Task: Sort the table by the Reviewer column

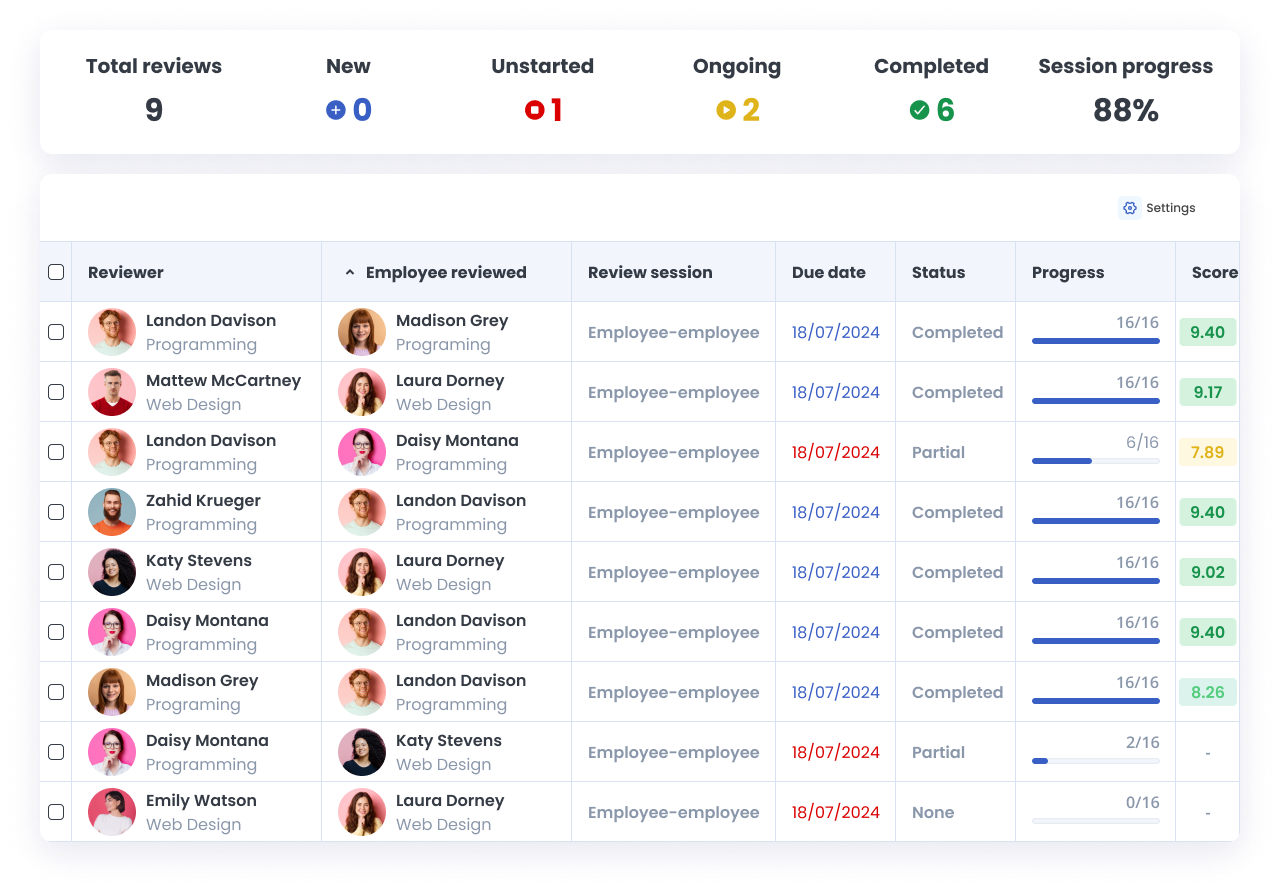Action: 125,271
